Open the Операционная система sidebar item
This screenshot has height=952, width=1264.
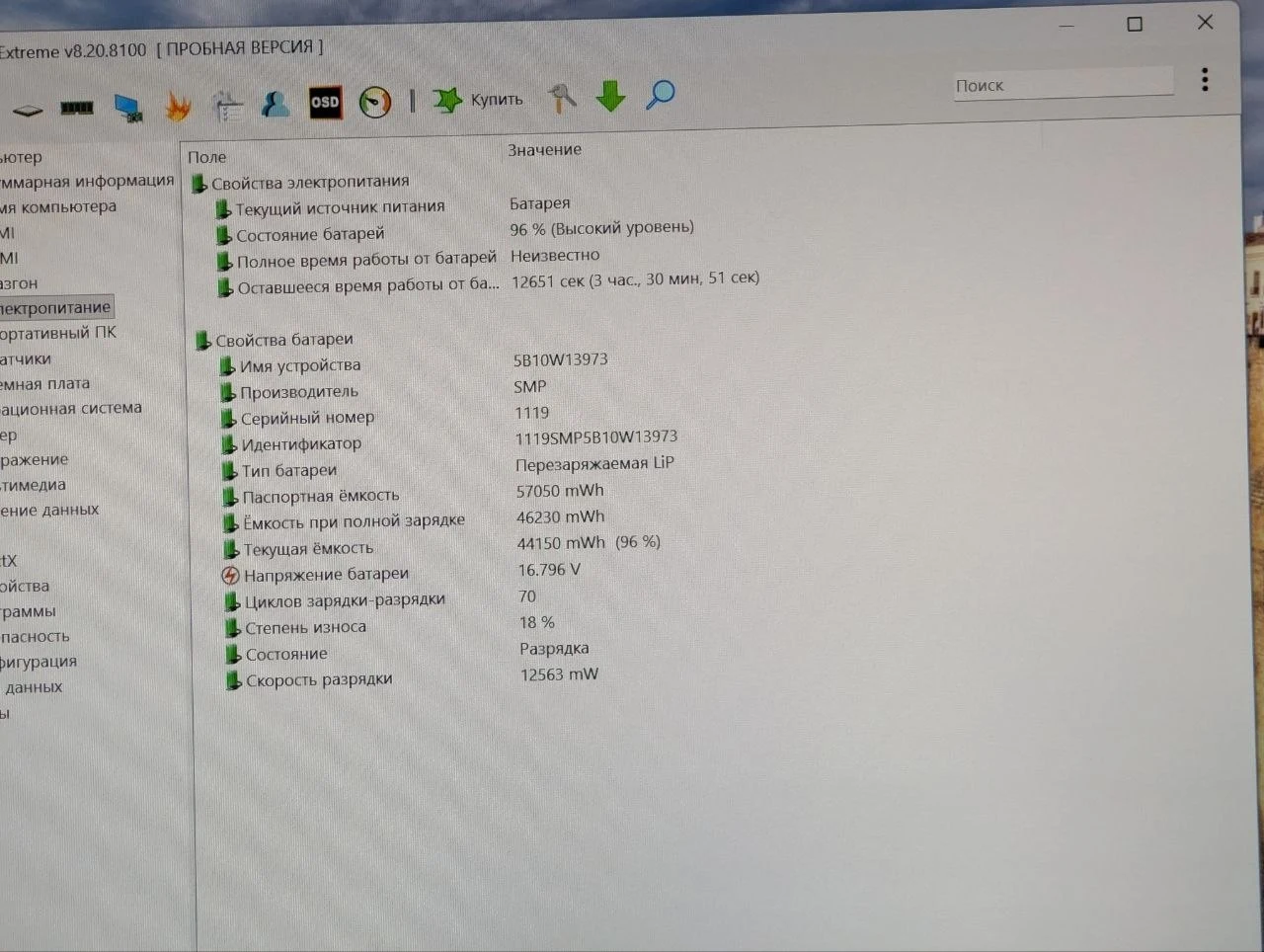71,408
